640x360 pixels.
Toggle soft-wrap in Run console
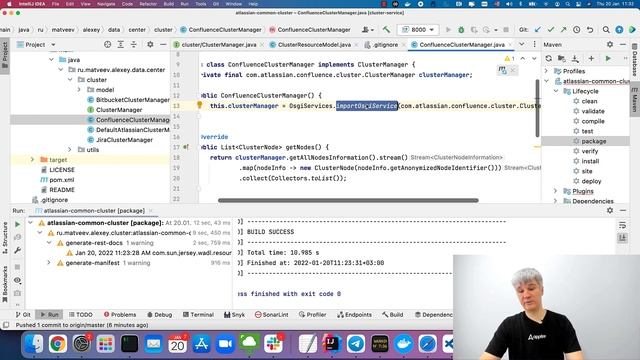[x=622, y=225]
